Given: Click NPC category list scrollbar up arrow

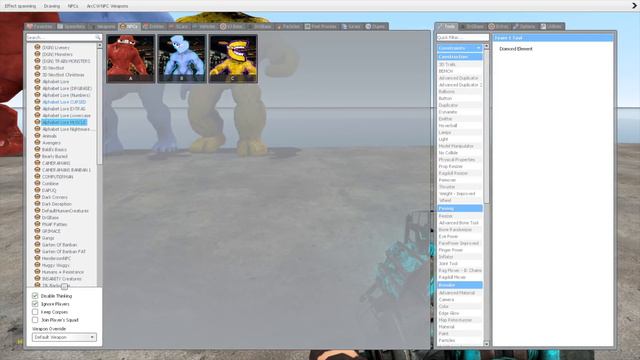Looking at the screenshot, I should point(100,46).
